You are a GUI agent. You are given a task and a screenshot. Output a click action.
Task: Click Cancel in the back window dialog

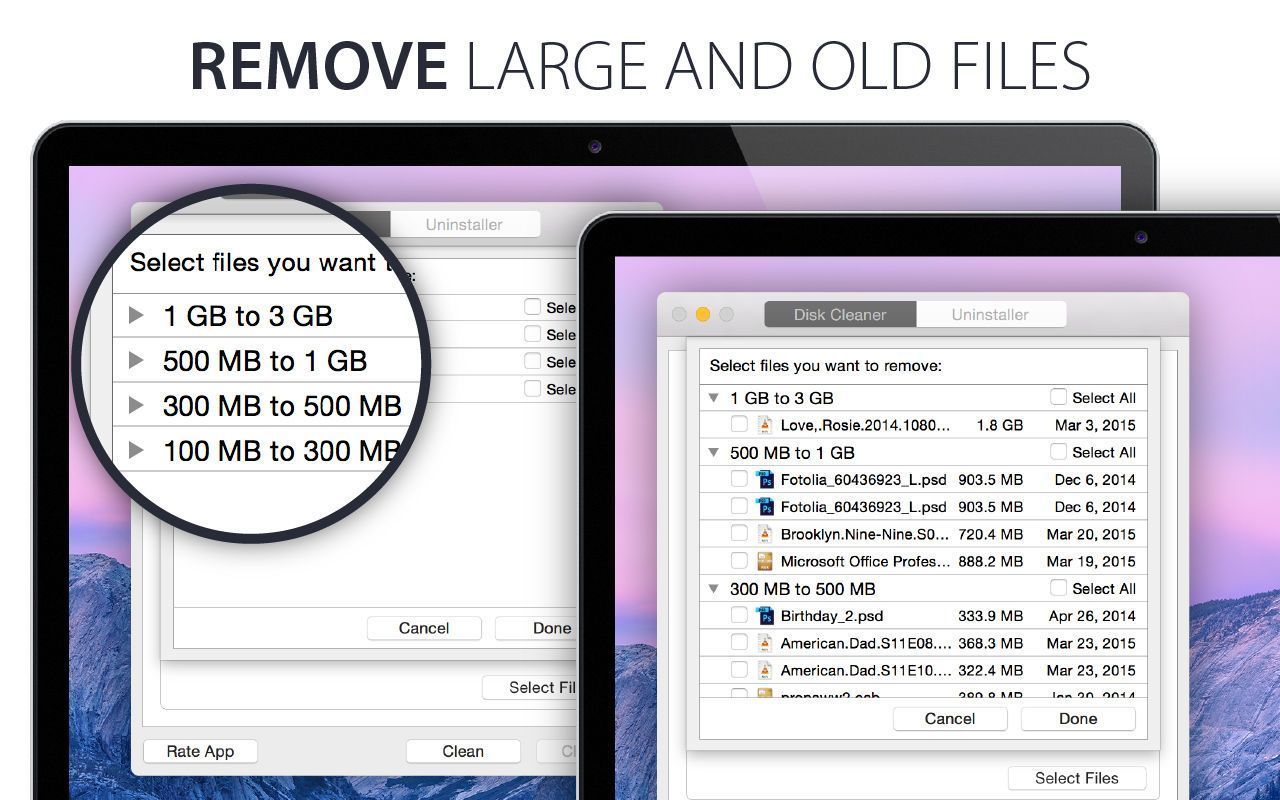point(424,628)
